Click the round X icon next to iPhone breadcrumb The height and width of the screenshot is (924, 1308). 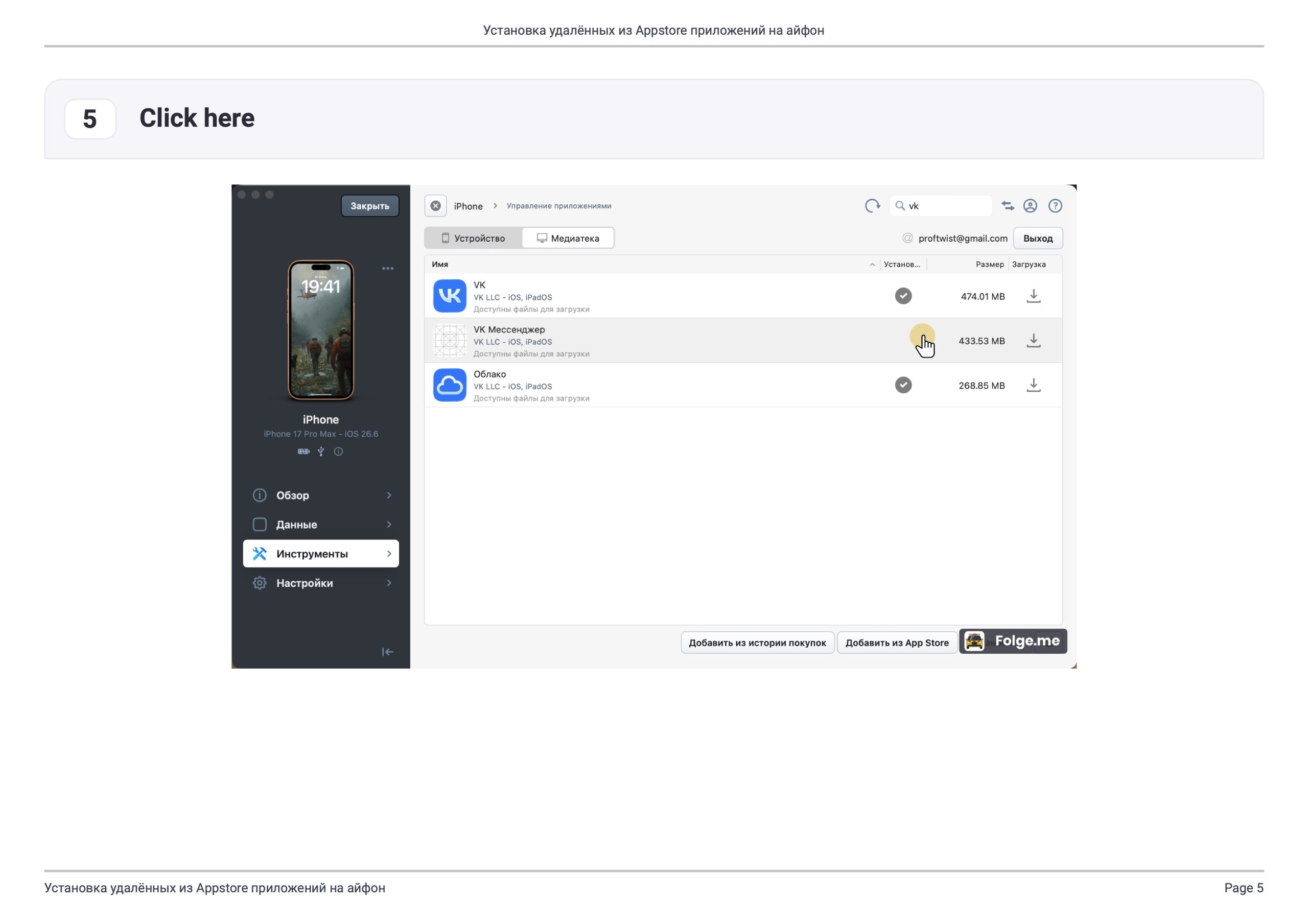tap(435, 206)
